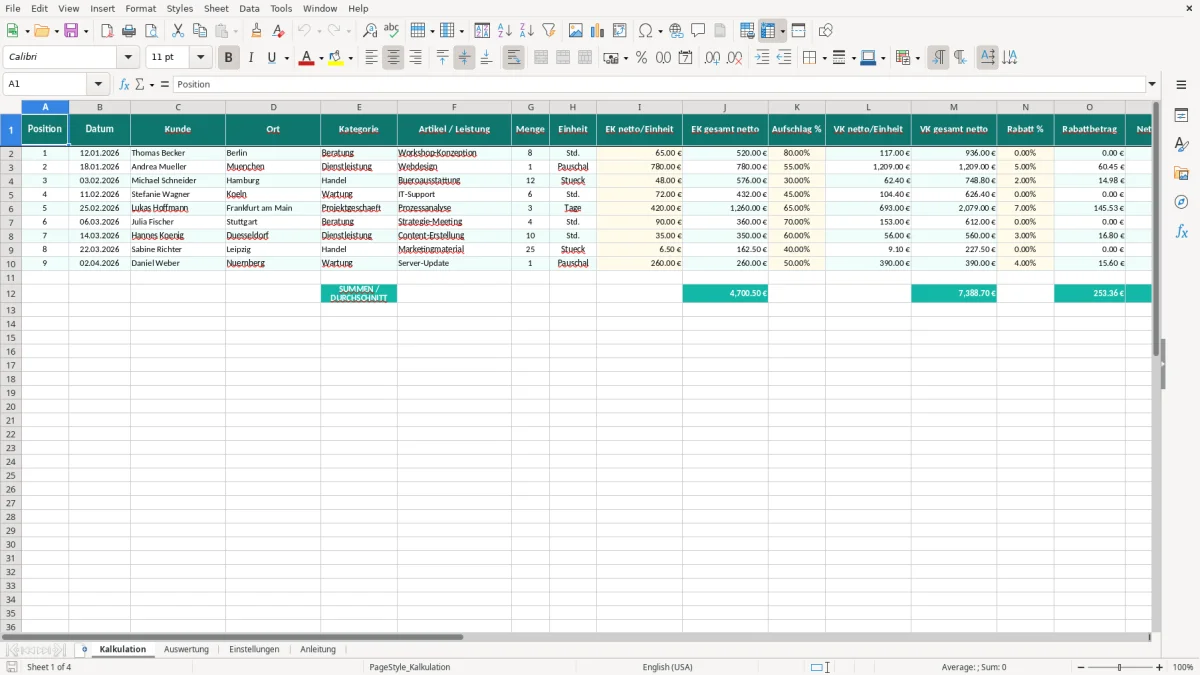Open Font Size dropdown arrow
This screenshot has height=675, width=1200.
[200, 58]
